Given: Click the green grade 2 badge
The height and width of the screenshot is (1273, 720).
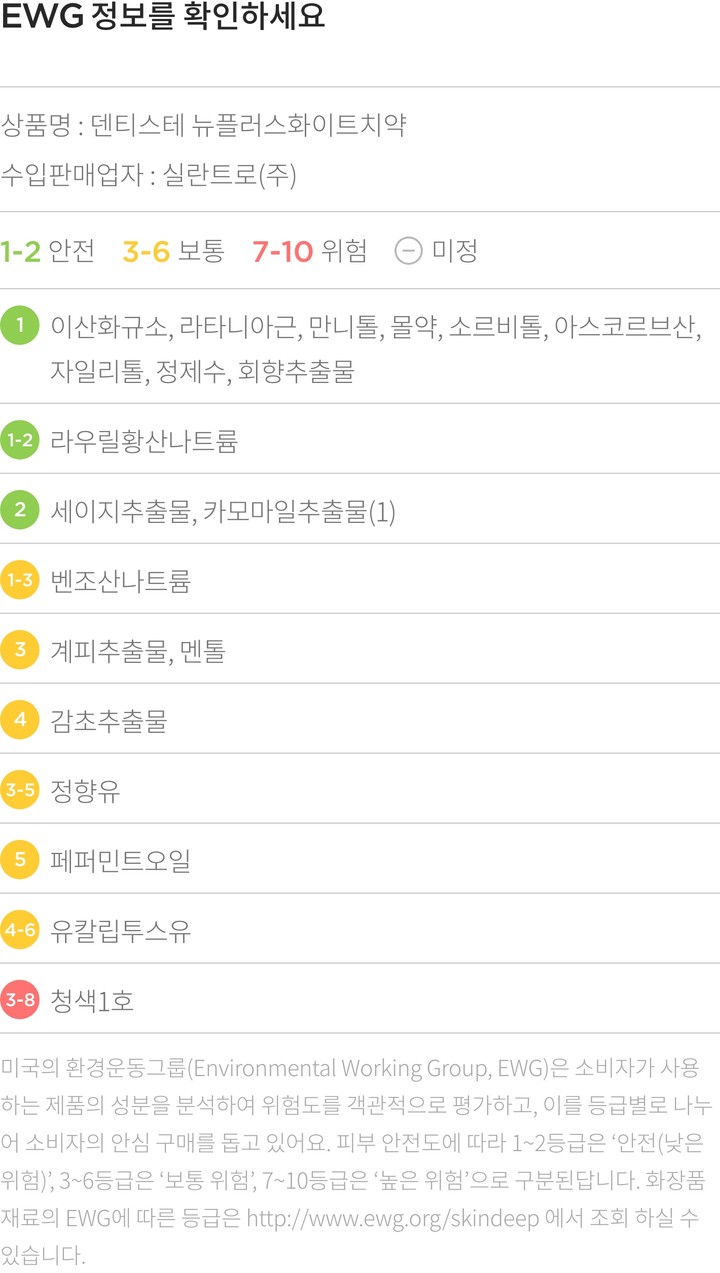Looking at the screenshot, I should pos(20,510).
